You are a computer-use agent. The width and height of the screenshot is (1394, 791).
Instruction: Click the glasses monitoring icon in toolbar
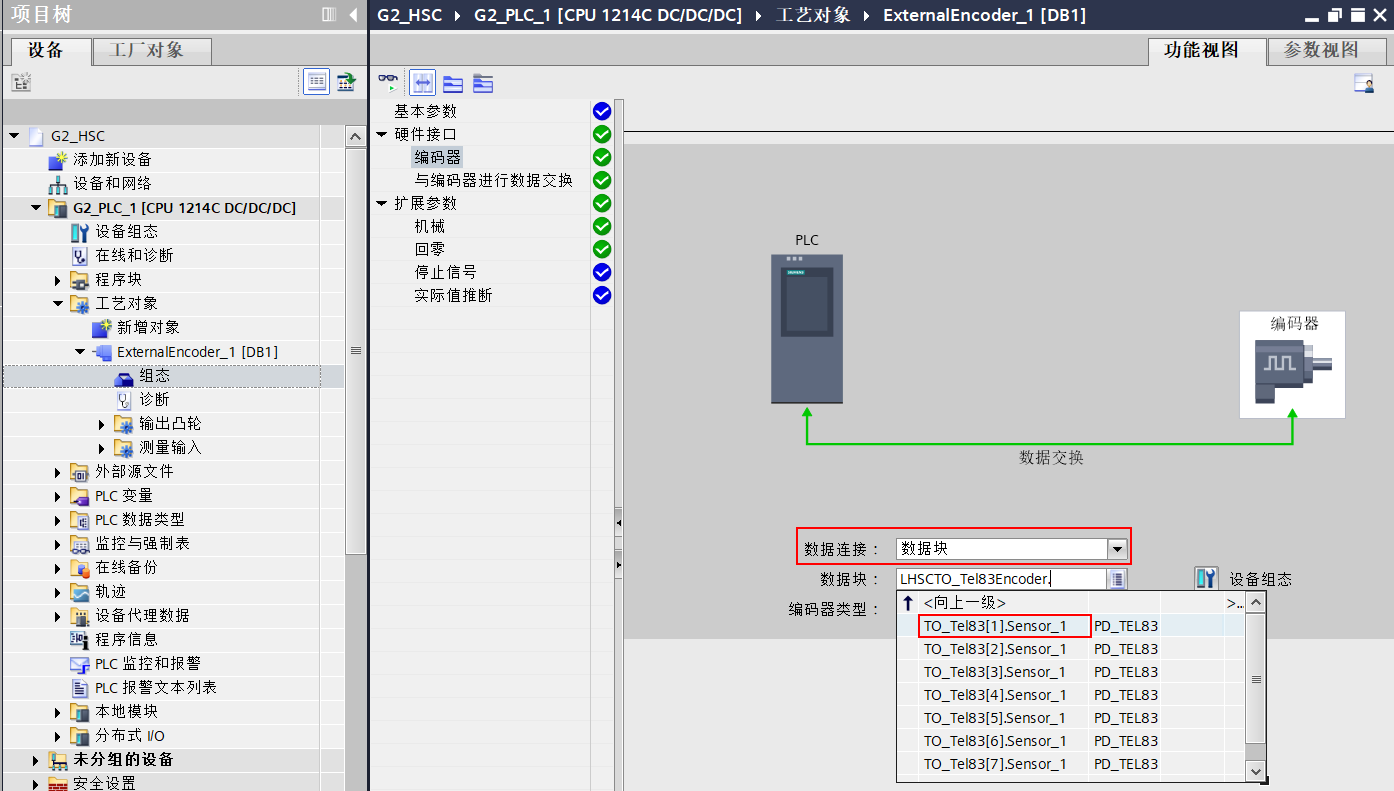pyautogui.click(x=388, y=83)
